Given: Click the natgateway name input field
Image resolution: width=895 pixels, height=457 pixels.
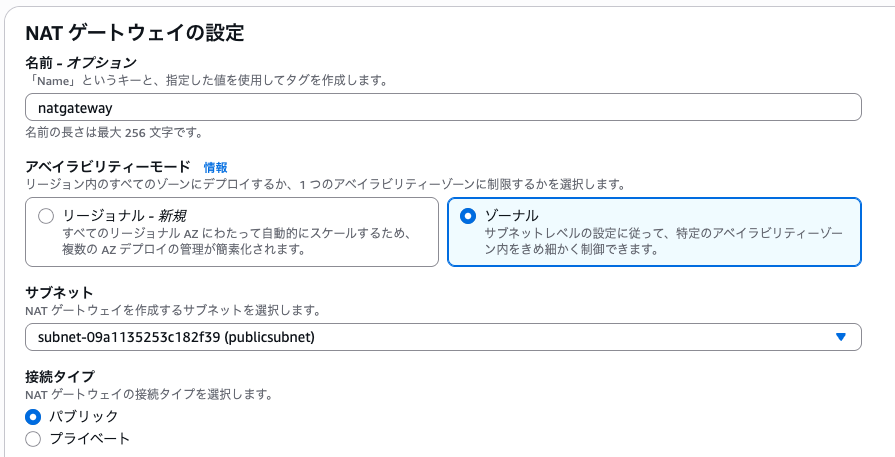Looking at the screenshot, I should [442, 107].
